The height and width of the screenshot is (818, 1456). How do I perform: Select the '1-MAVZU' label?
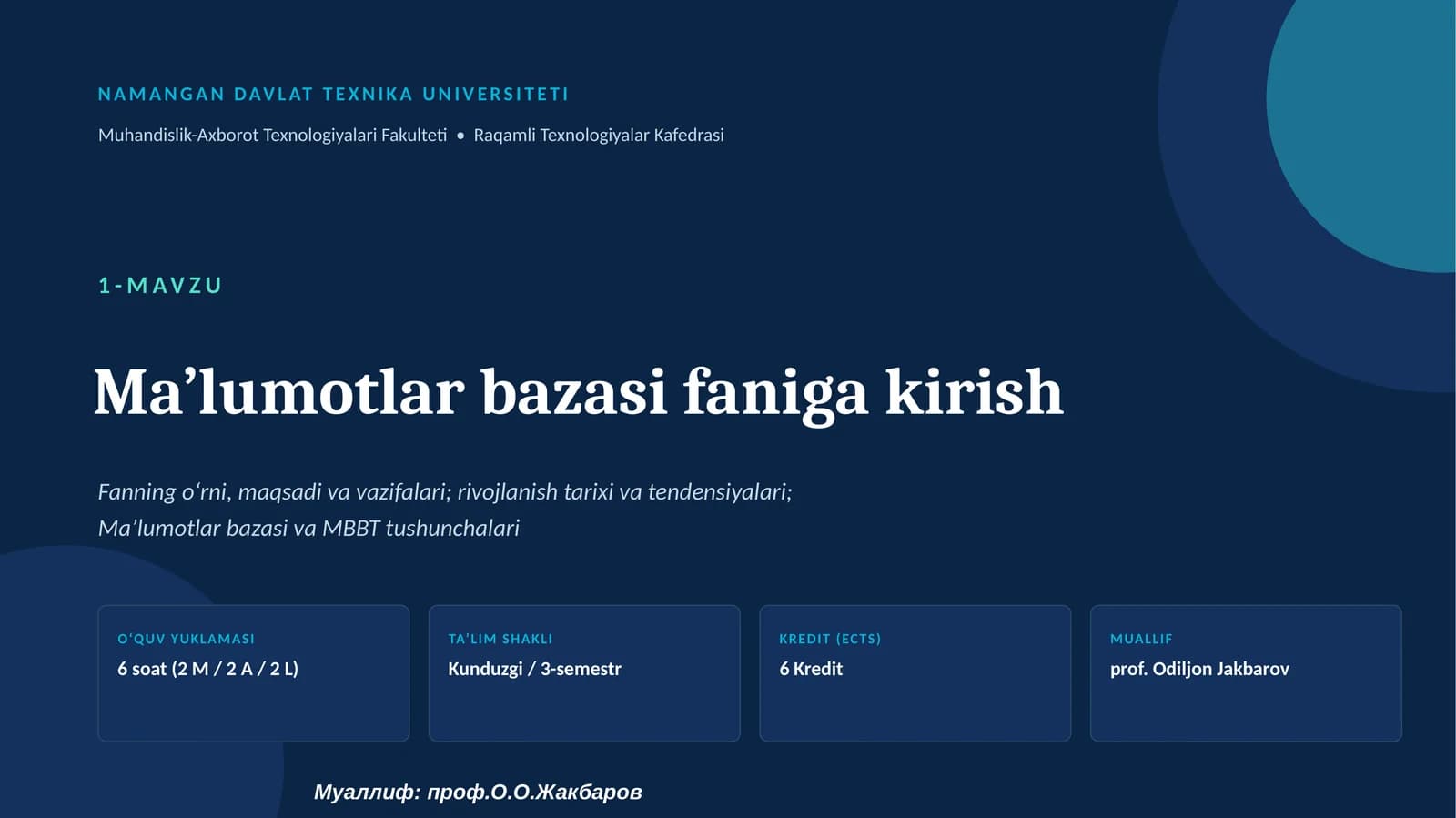(x=160, y=286)
